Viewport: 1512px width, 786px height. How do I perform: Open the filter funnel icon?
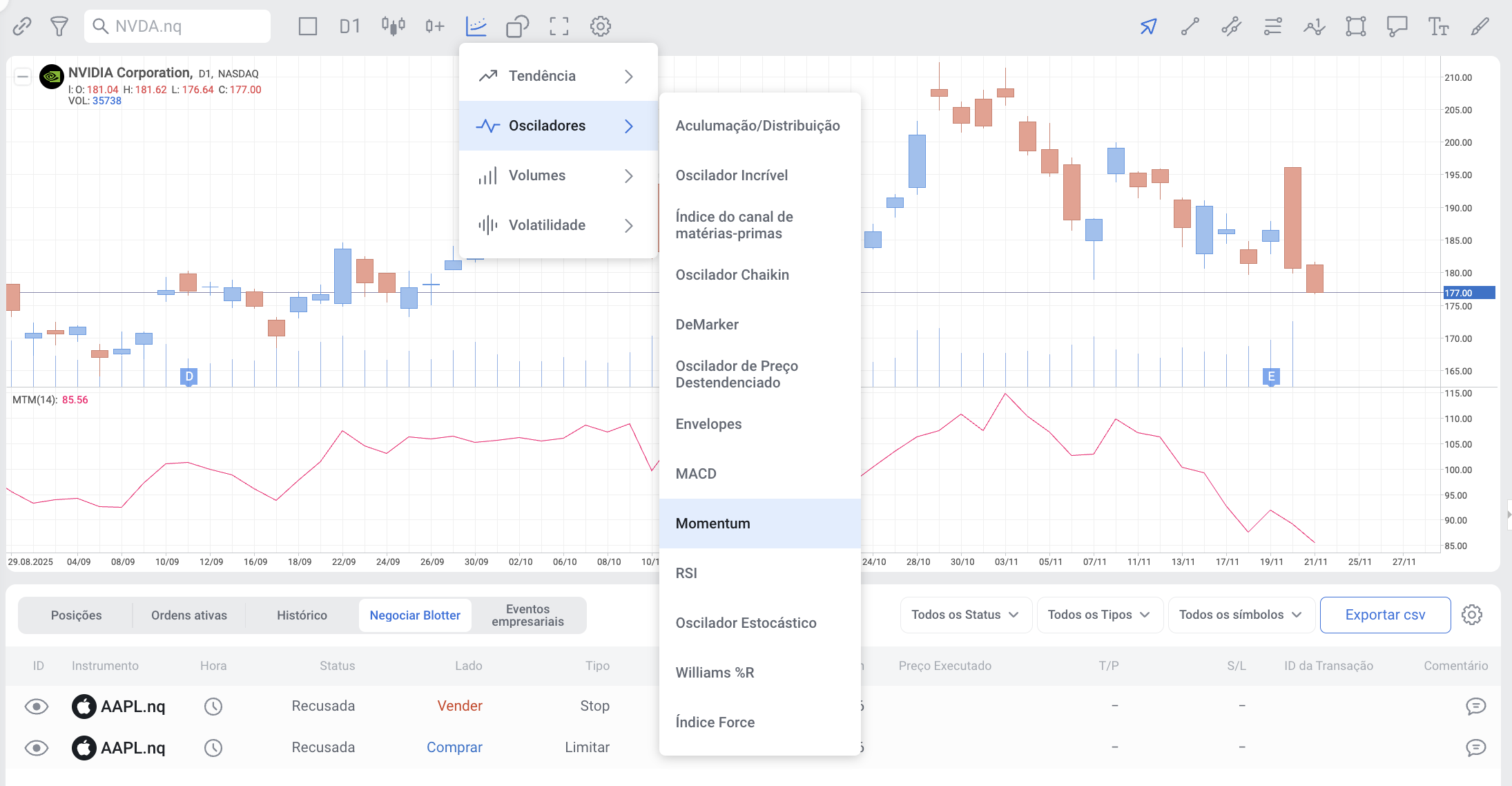[59, 26]
